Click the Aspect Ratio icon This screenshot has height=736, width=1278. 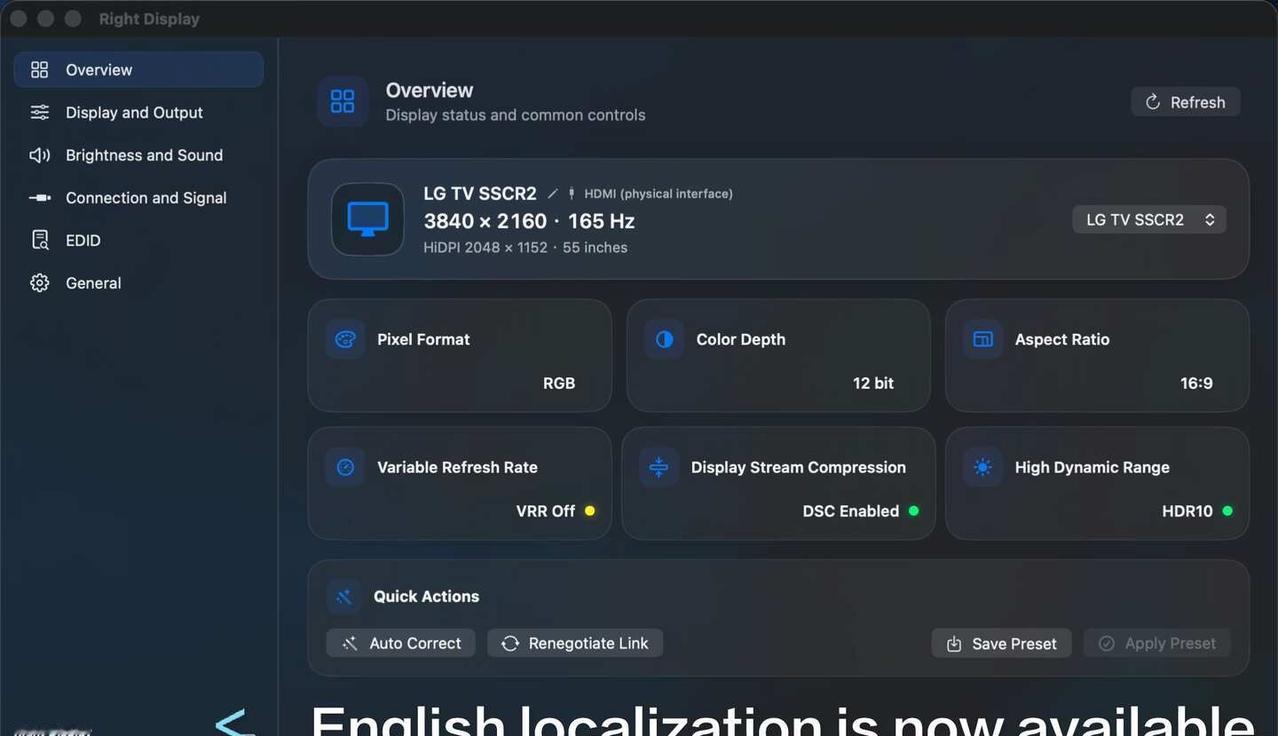coord(983,339)
